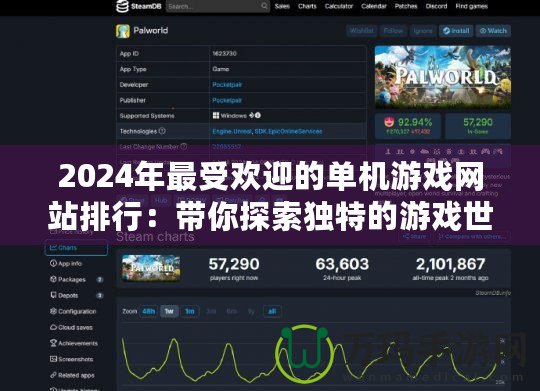The image size is (540, 391).
Task: Click the 92.94% rating box
Action: pyautogui.click(x=408, y=126)
